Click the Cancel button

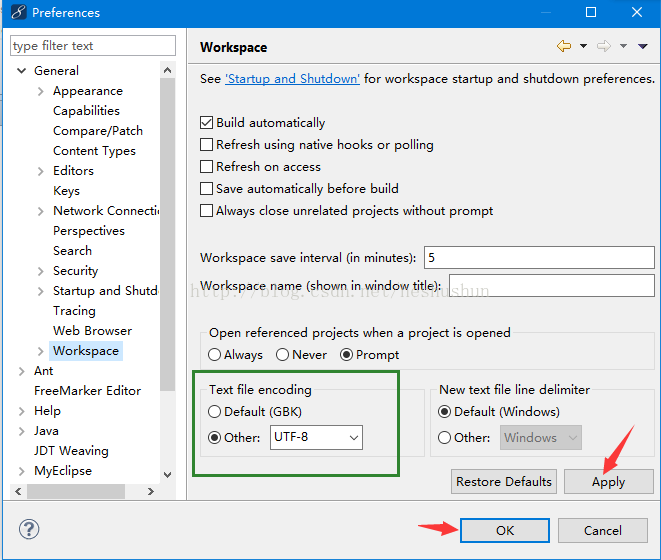click(x=603, y=530)
